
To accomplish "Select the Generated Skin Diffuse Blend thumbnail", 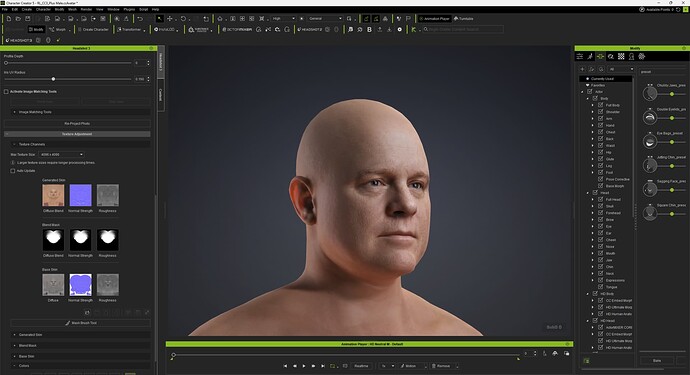I will tap(53, 195).
